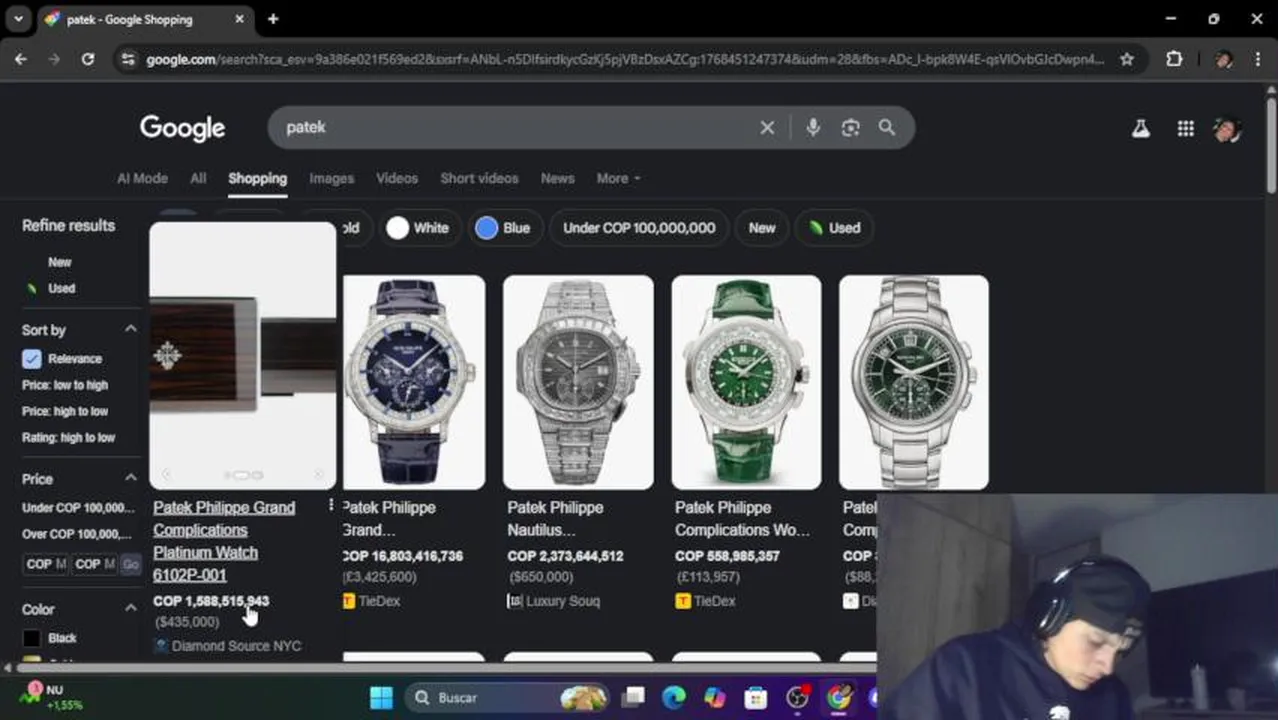This screenshot has width=1278, height=720.
Task: Click Go price range button
Action: (130, 564)
